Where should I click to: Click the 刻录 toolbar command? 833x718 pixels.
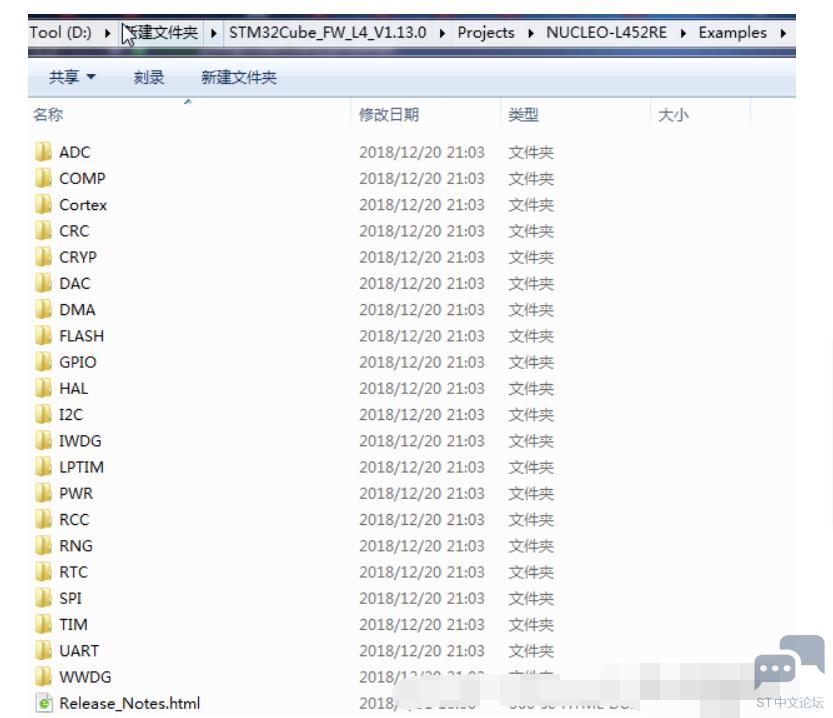[149, 78]
